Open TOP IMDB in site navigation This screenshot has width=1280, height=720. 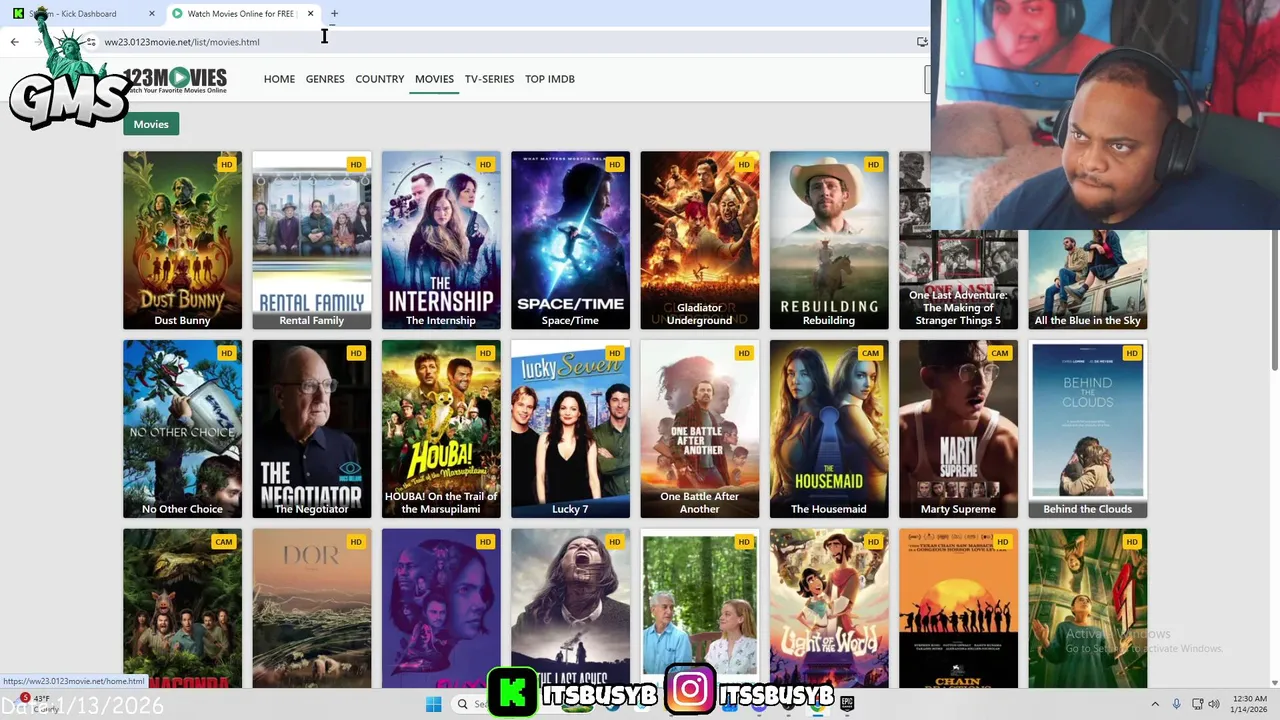(550, 79)
